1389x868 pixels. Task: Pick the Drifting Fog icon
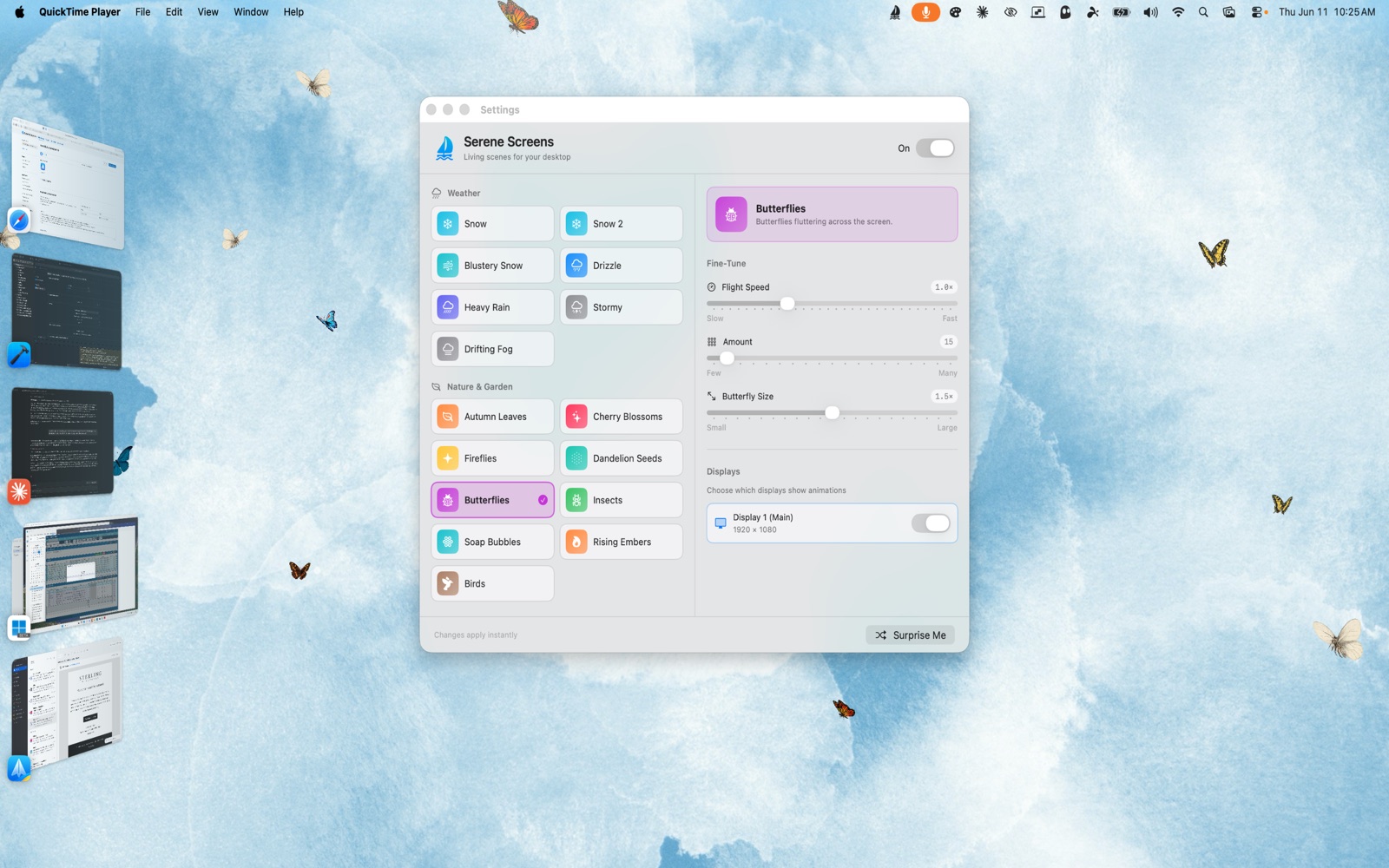[448, 349]
